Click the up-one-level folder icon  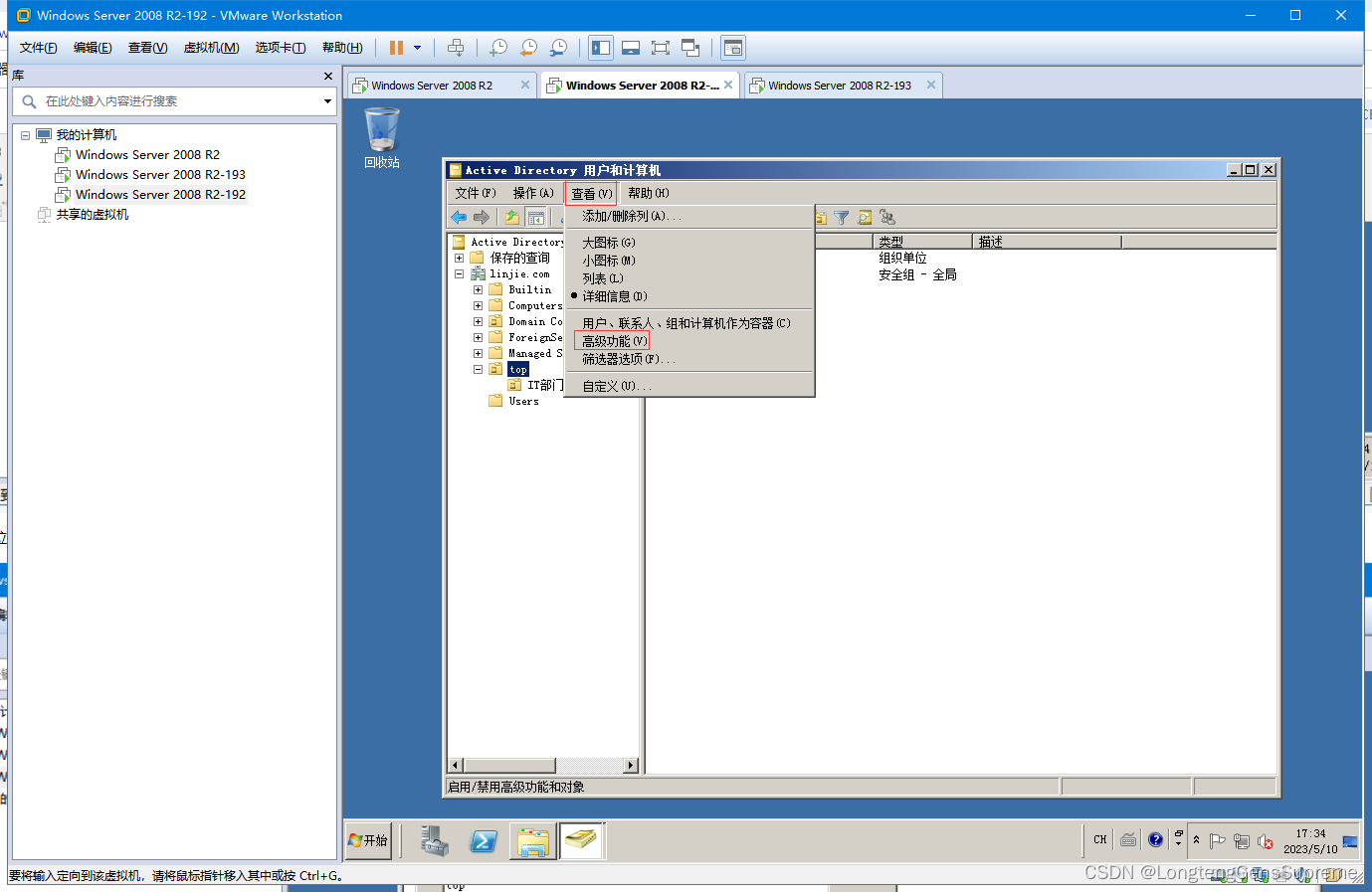[x=512, y=217]
